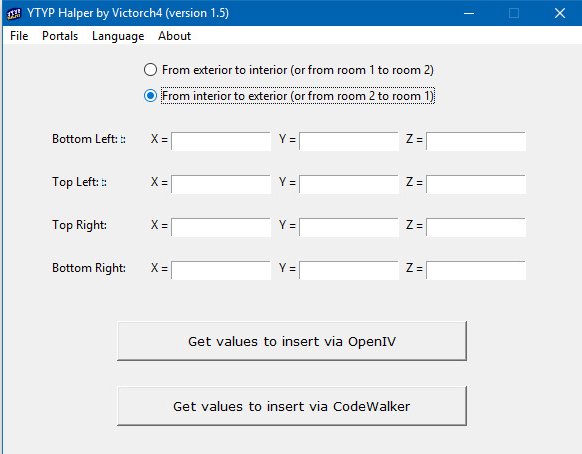Minimize the YTYP Halper window
Image resolution: width=582 pixels, height=454 pixels.
pyautogui.click(x=469, y=13)
